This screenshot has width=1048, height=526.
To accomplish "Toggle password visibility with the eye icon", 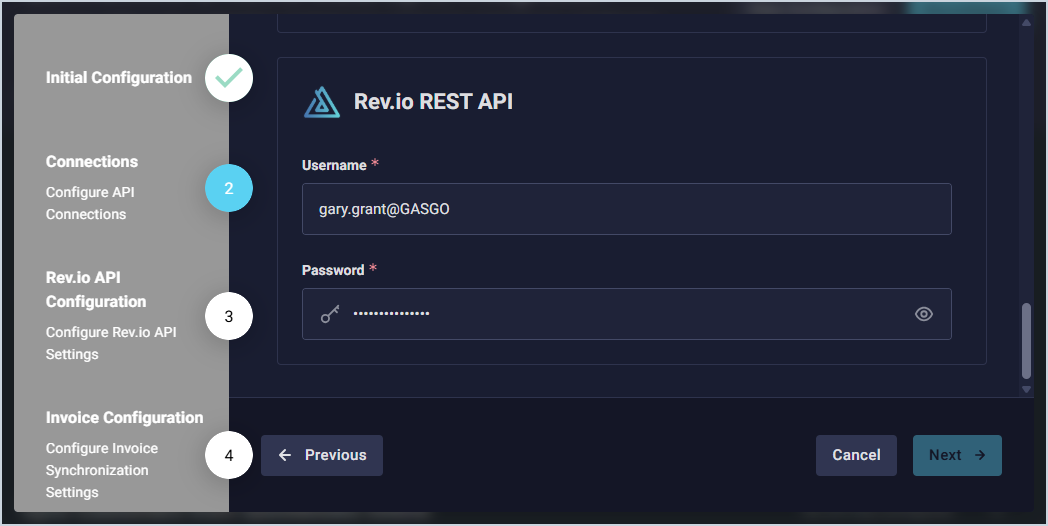I will [x=924, y=313].
